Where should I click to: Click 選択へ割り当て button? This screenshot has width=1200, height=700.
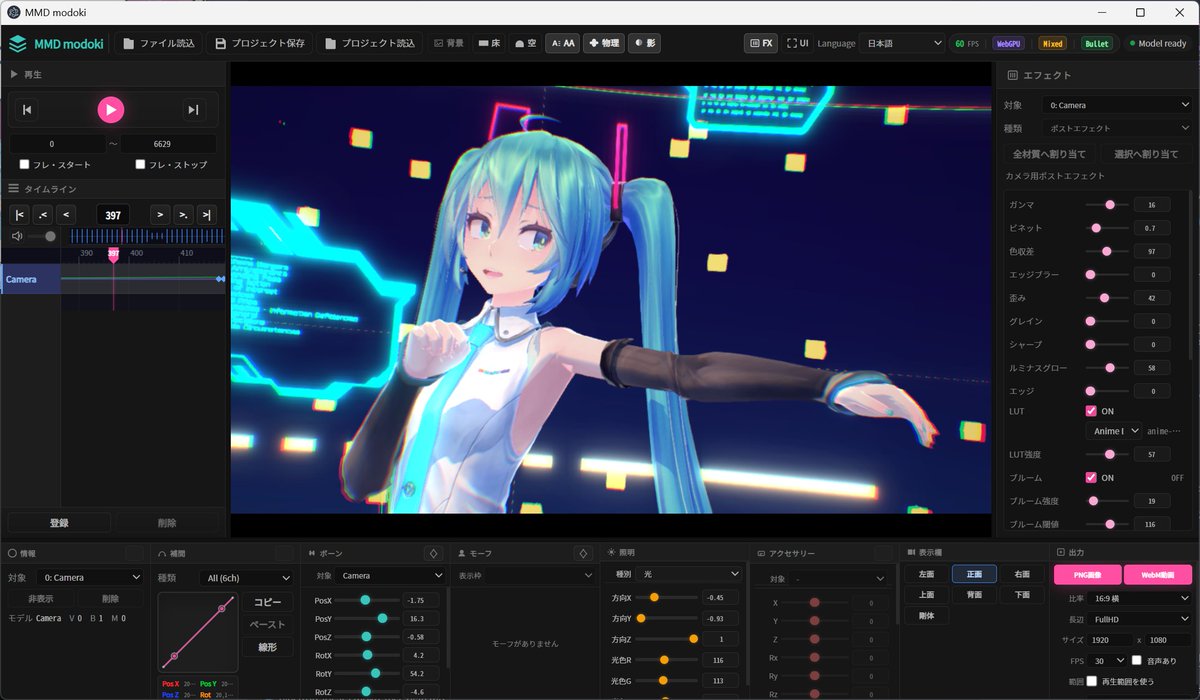(x=1145, y=154)
